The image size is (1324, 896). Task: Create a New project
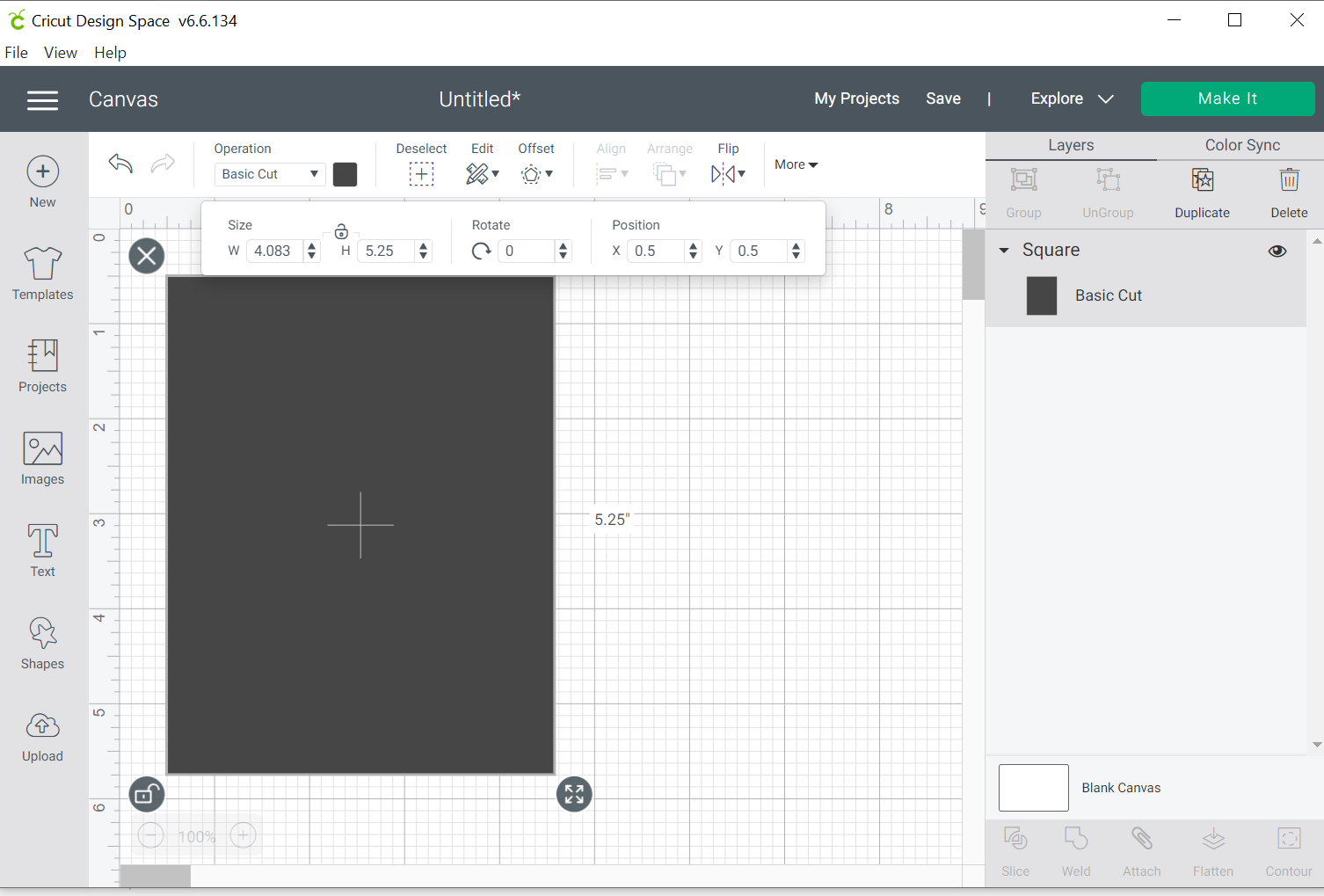click(x=42, y=182)
